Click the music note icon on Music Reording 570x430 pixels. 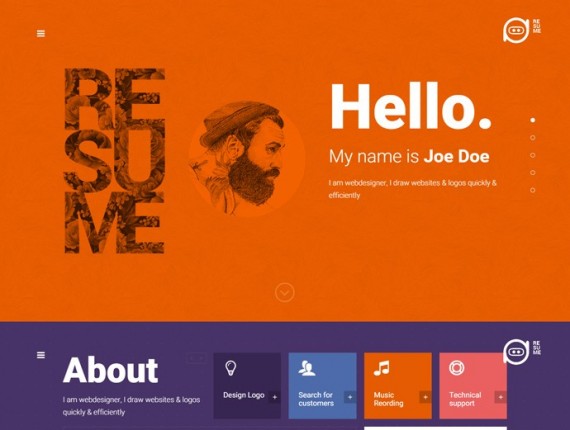coord(382,368)
